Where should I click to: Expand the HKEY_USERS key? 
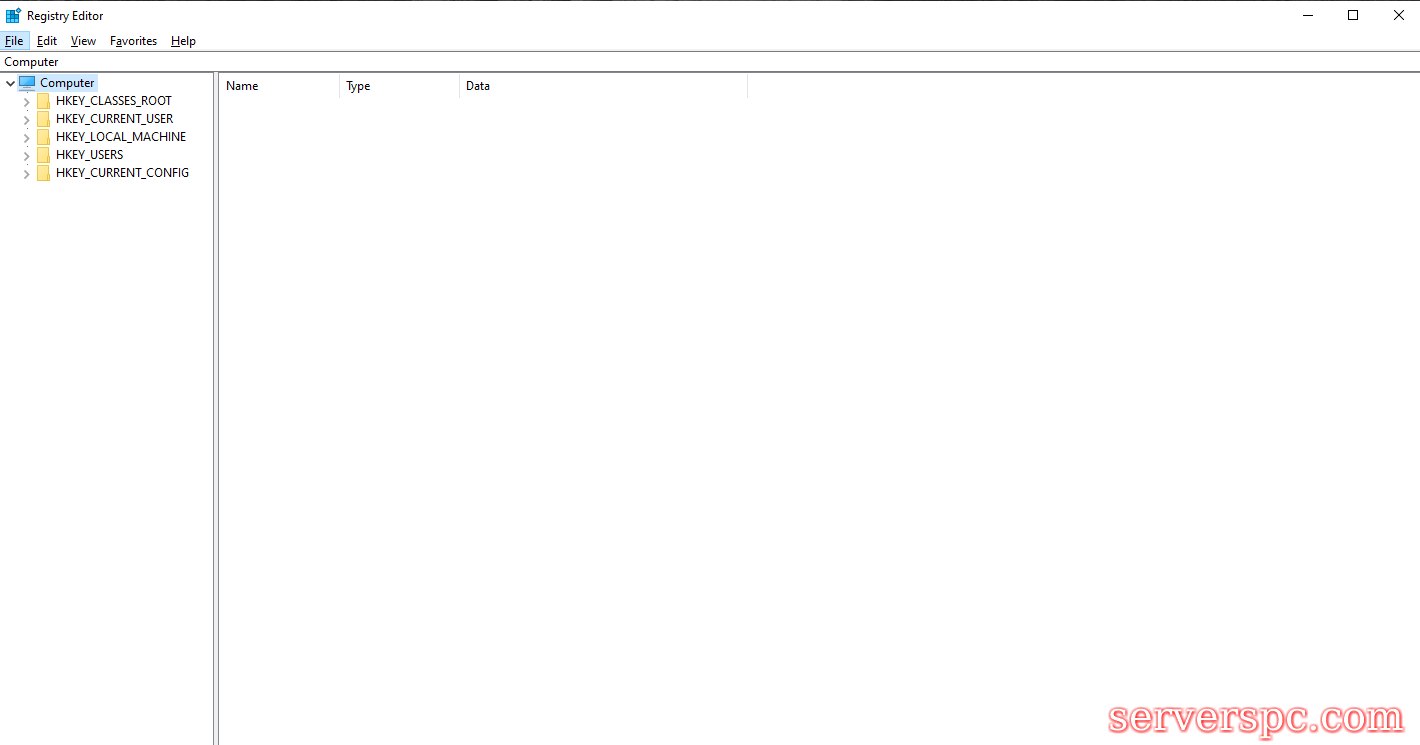point(26,155)
